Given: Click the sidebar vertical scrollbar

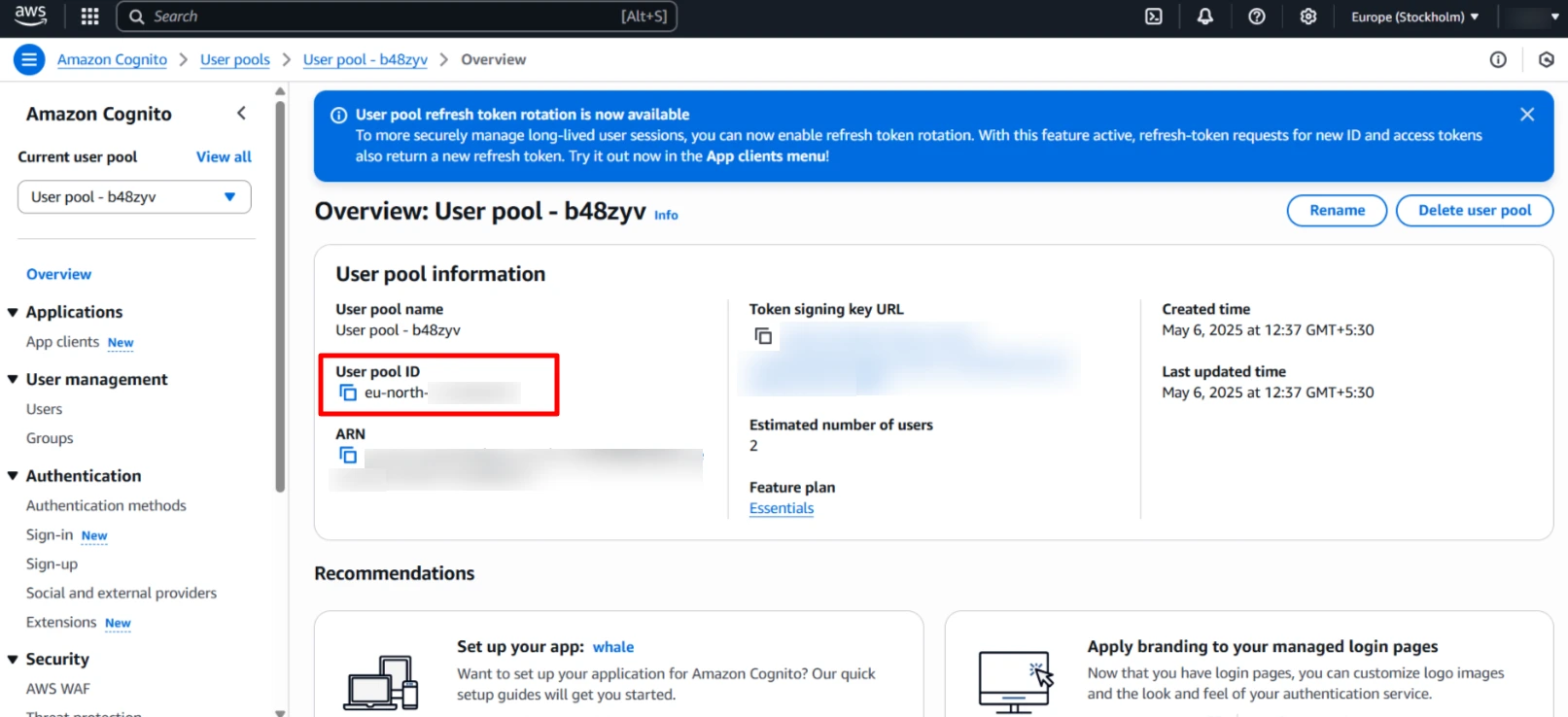Looking at the screenshot, I should (280, 296).
